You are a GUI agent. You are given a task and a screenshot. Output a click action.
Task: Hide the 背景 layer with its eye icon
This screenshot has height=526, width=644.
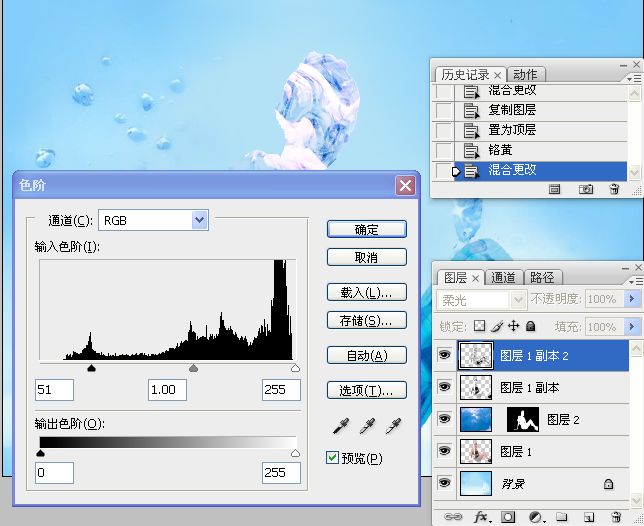pos(445,483)
